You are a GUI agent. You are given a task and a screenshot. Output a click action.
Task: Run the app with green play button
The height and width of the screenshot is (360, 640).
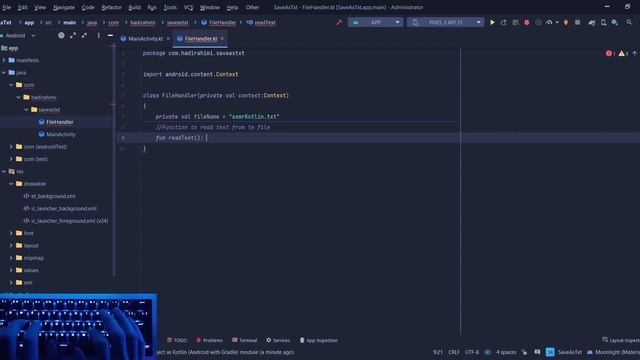[x=492, y=22]
